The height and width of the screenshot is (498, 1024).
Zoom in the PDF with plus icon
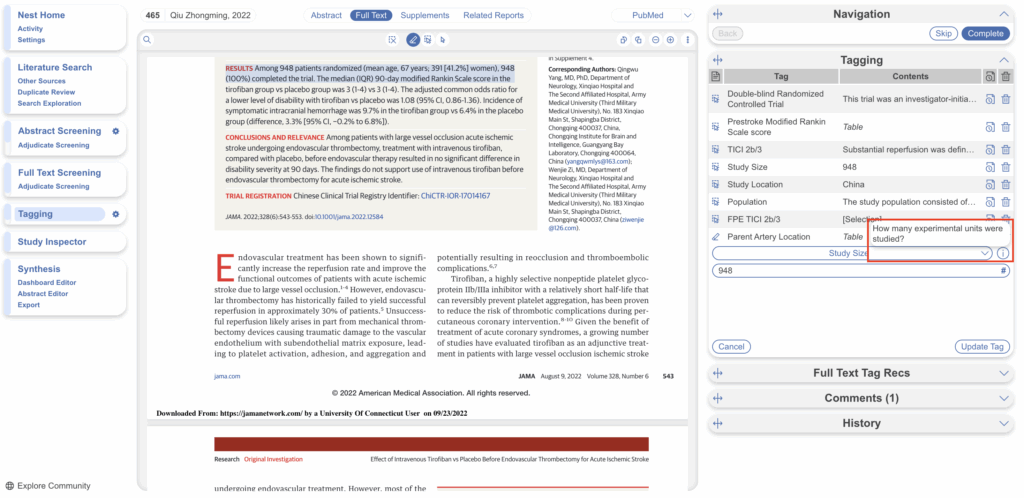pos(671,40)
